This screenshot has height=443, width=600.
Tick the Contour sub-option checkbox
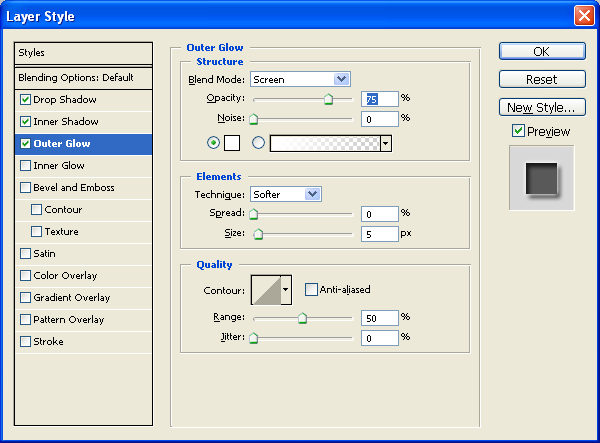pos(36,210)
